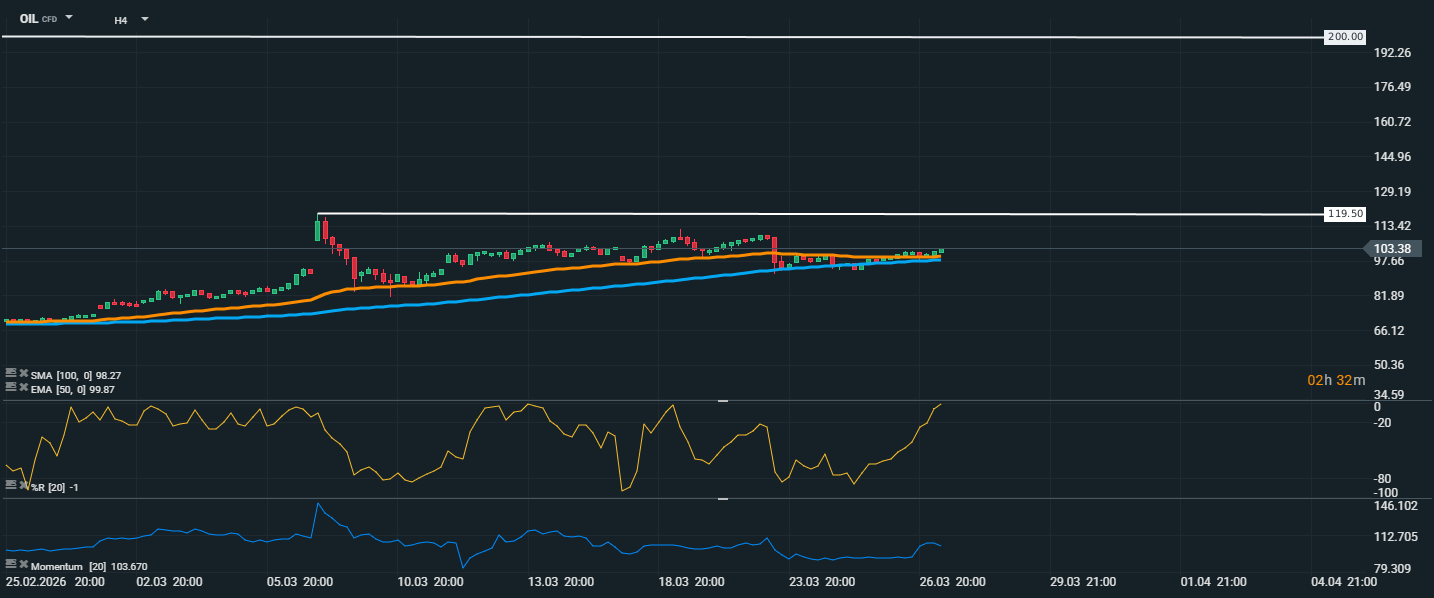Close the %R indicator panel
1434x598 pixels.
(23, 484)
